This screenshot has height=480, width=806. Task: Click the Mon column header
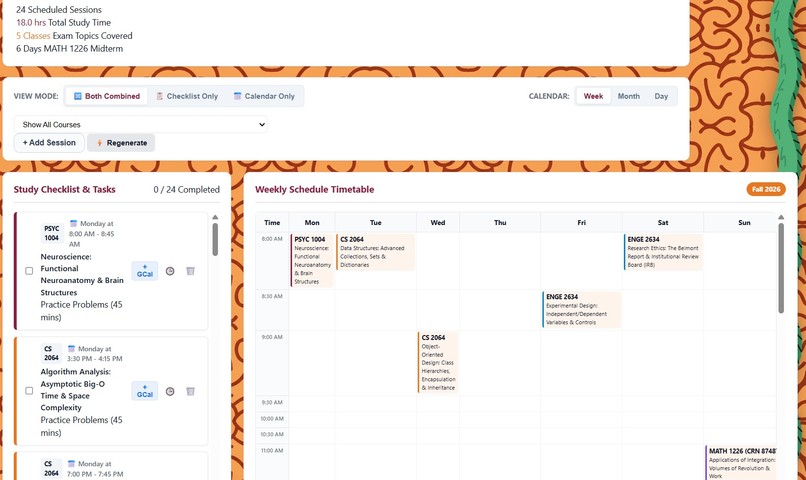(x=312, y=223)
